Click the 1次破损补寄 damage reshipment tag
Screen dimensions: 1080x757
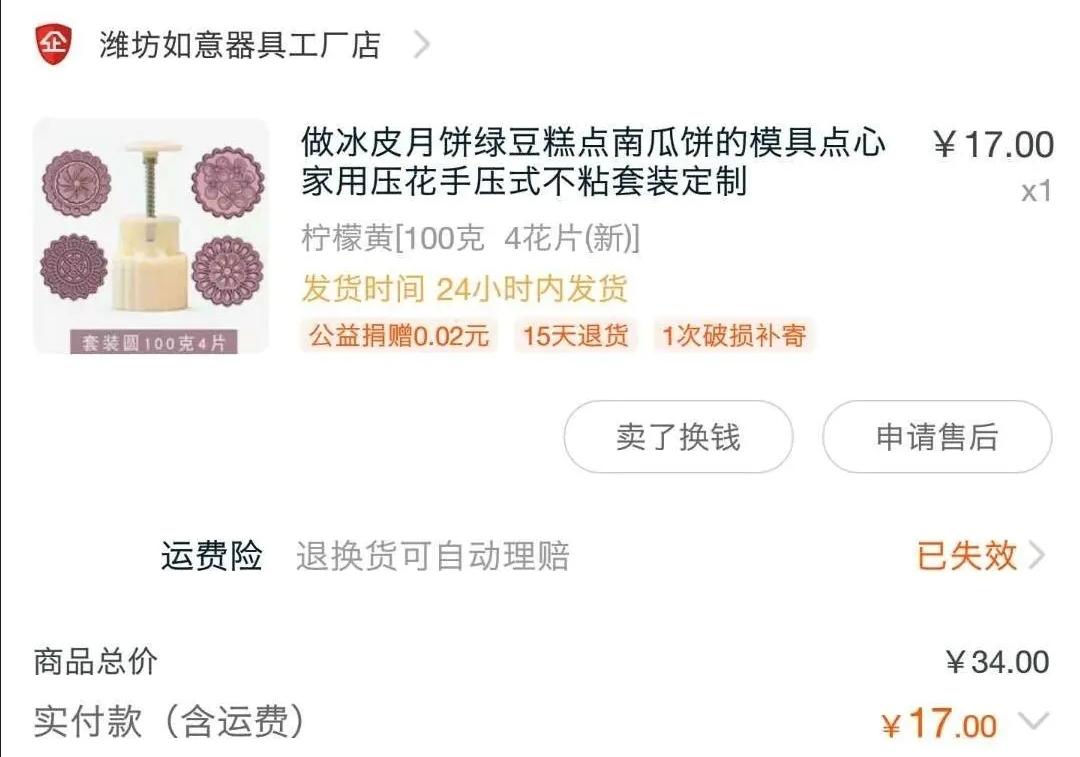coord(733,336)
